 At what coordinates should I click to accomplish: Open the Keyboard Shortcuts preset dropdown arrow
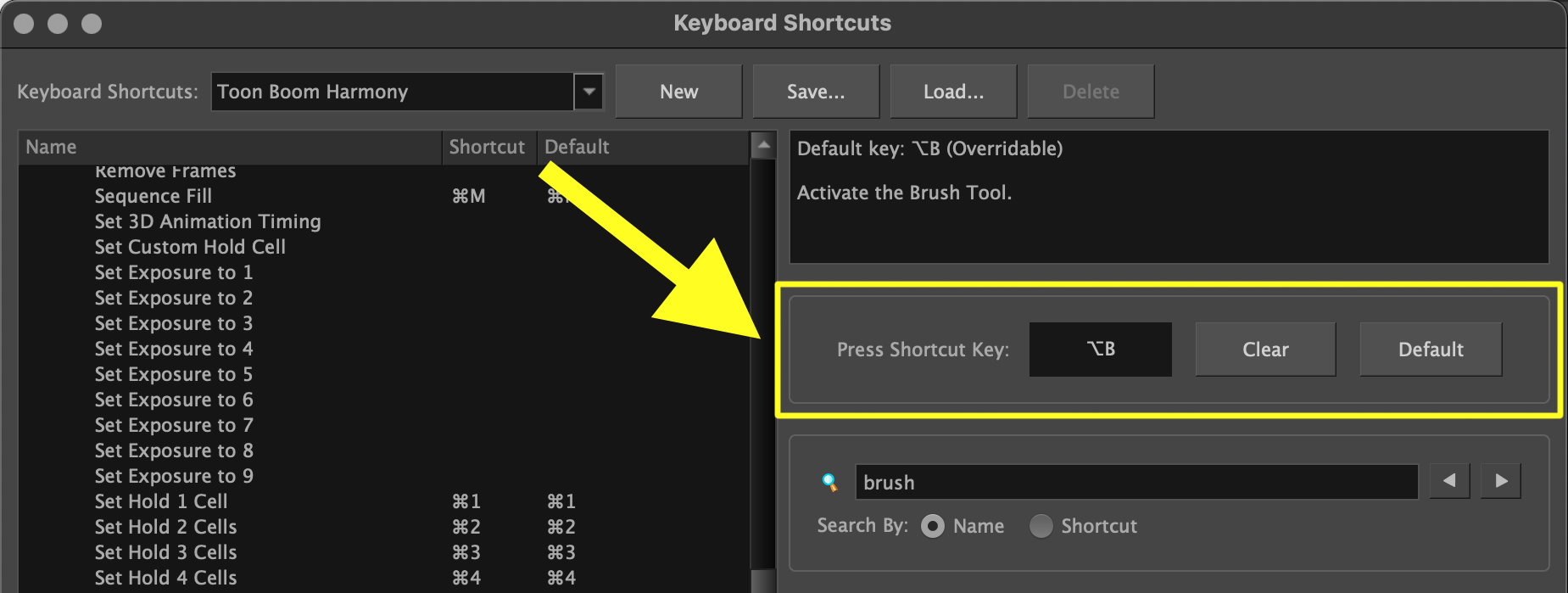click(589, 92)
